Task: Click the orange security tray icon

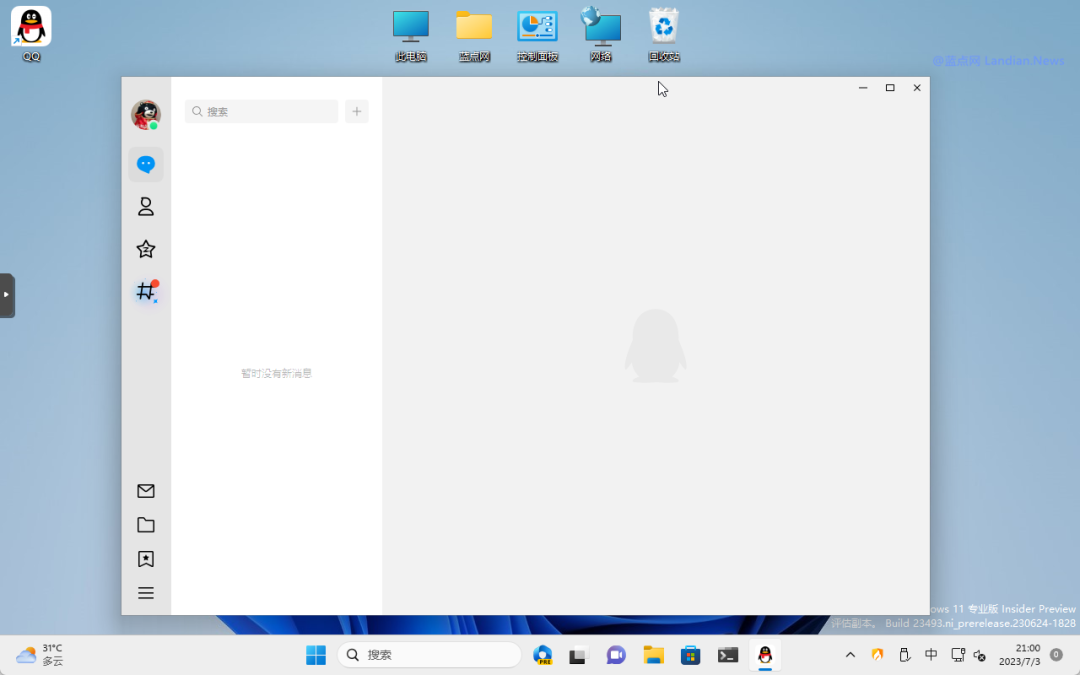Action: (877, 655)
